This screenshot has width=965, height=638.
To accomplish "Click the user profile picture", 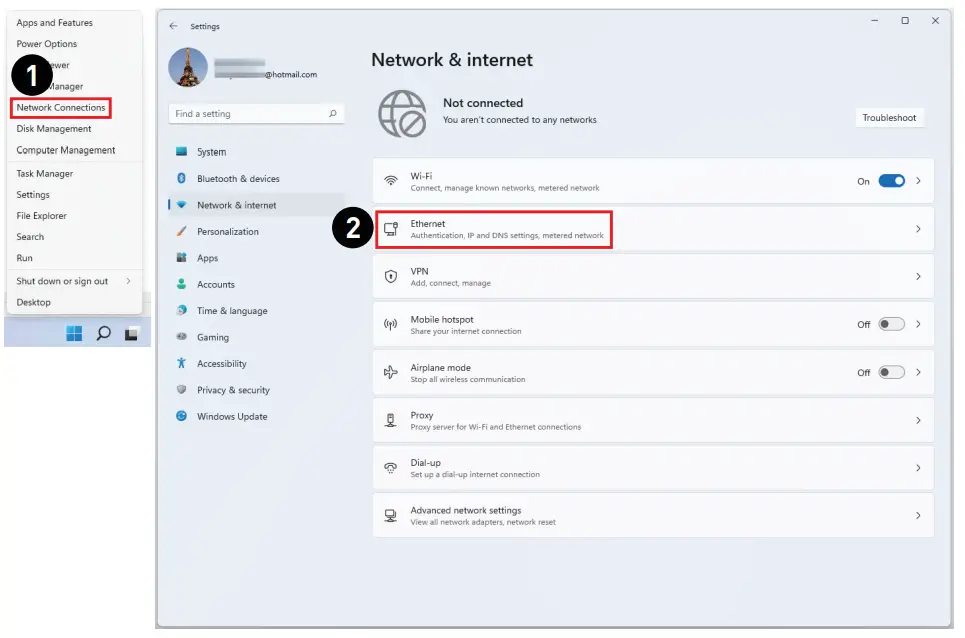I will coord(188,67).
